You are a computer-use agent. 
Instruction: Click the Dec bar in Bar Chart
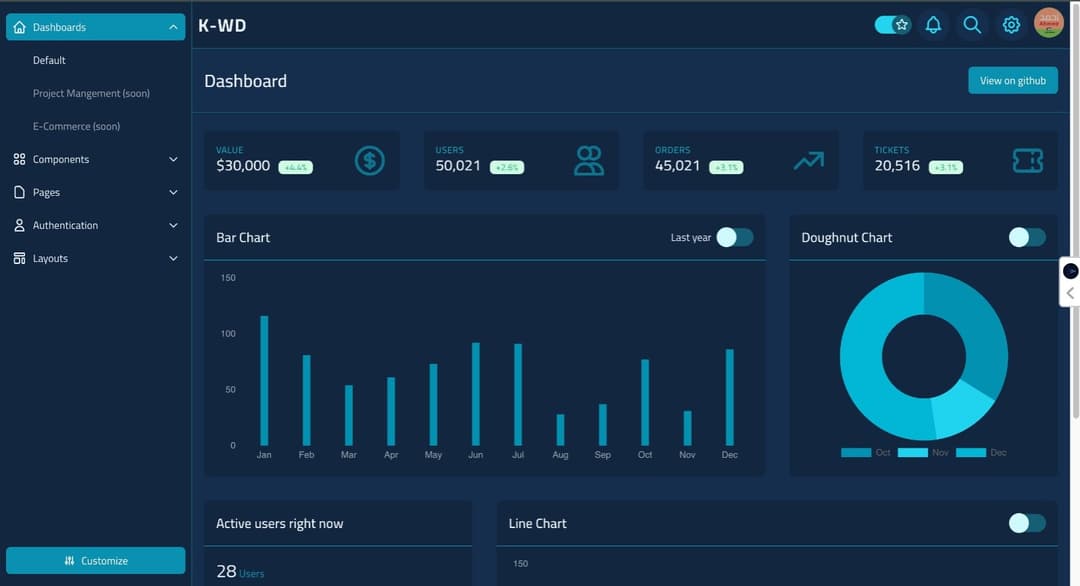click(x=729, y=397)
